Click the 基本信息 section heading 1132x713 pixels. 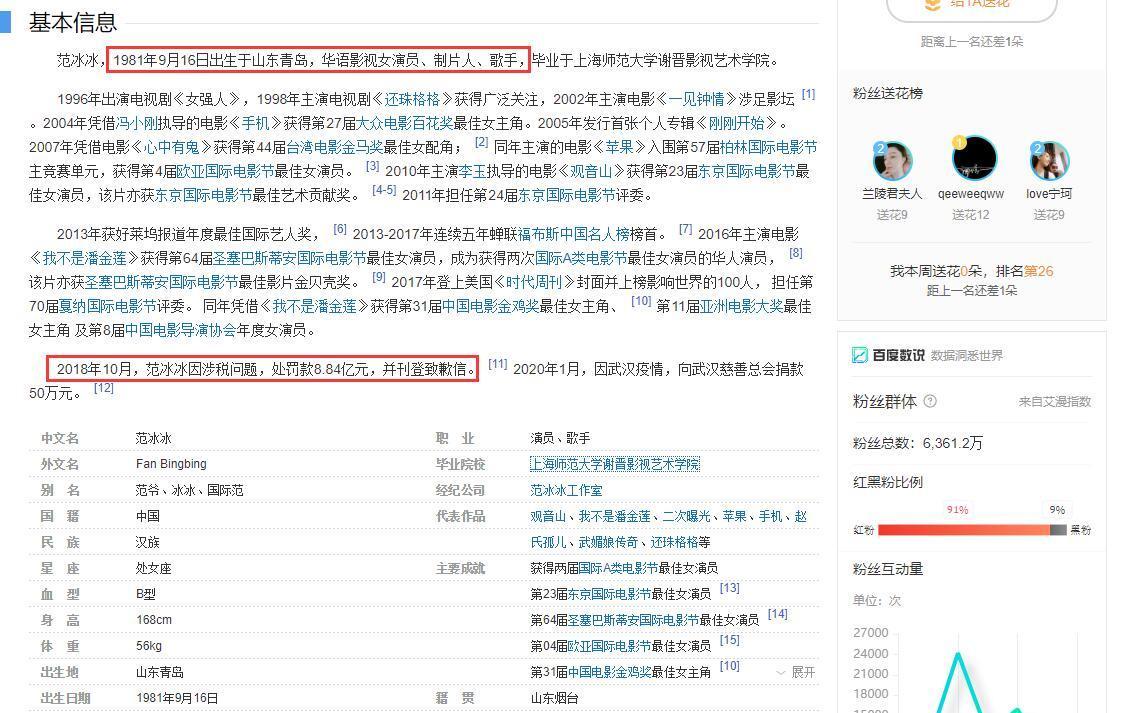[73, 22]
